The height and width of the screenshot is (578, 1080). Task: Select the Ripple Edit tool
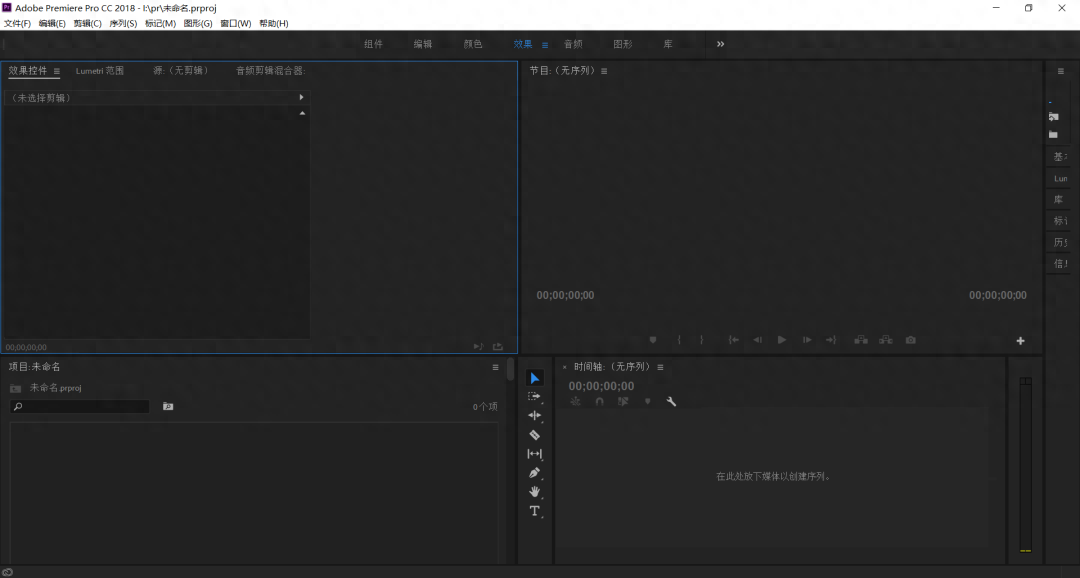[x=534, y=415]
